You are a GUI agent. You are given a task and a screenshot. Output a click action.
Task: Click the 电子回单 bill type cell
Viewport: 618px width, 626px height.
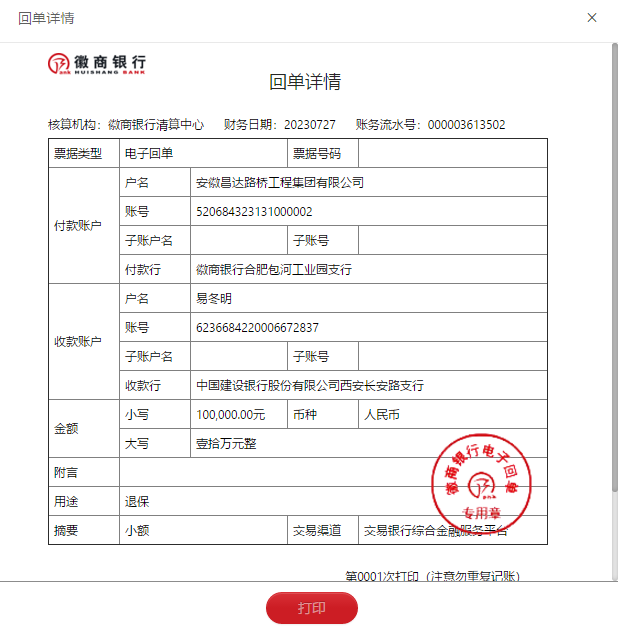click(149, 154)
